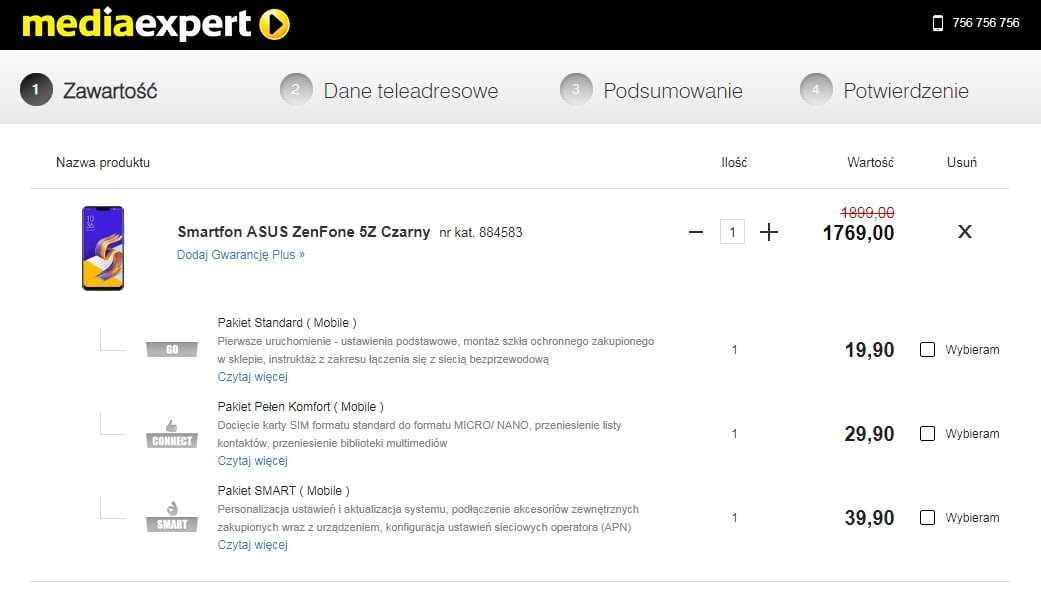Click the price 19,90
This screenshot has width=1041, height=593.
[869, 350]
